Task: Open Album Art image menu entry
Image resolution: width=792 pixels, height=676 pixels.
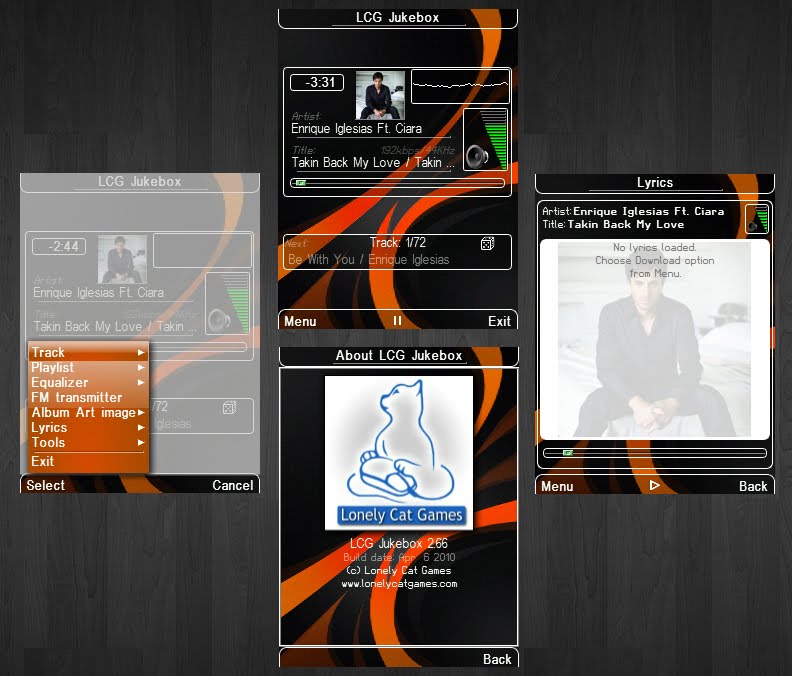Action: (88, 412)
